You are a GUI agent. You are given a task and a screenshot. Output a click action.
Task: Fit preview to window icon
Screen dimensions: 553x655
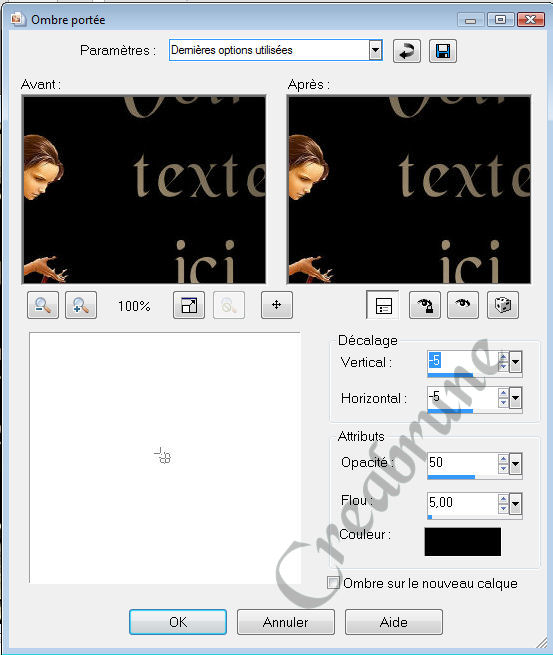[x=189, y=305]
